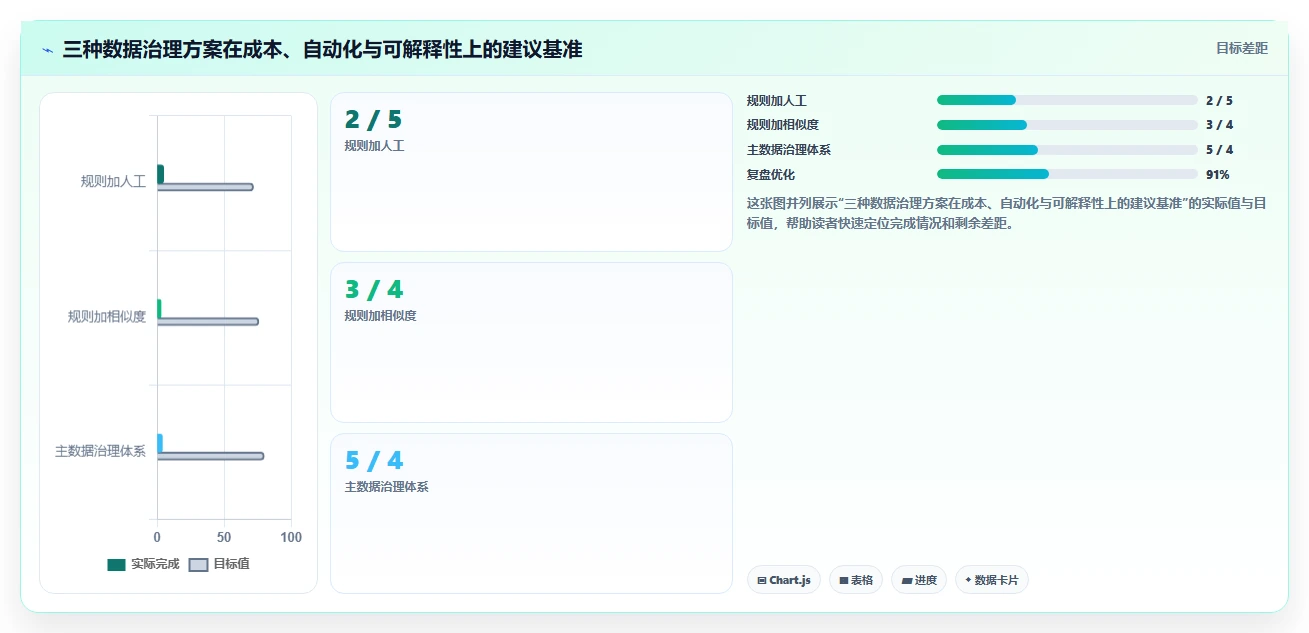Screen dimensions: 1309x633
Task: Click the 进度 tag chip
Action: point(919,580)
